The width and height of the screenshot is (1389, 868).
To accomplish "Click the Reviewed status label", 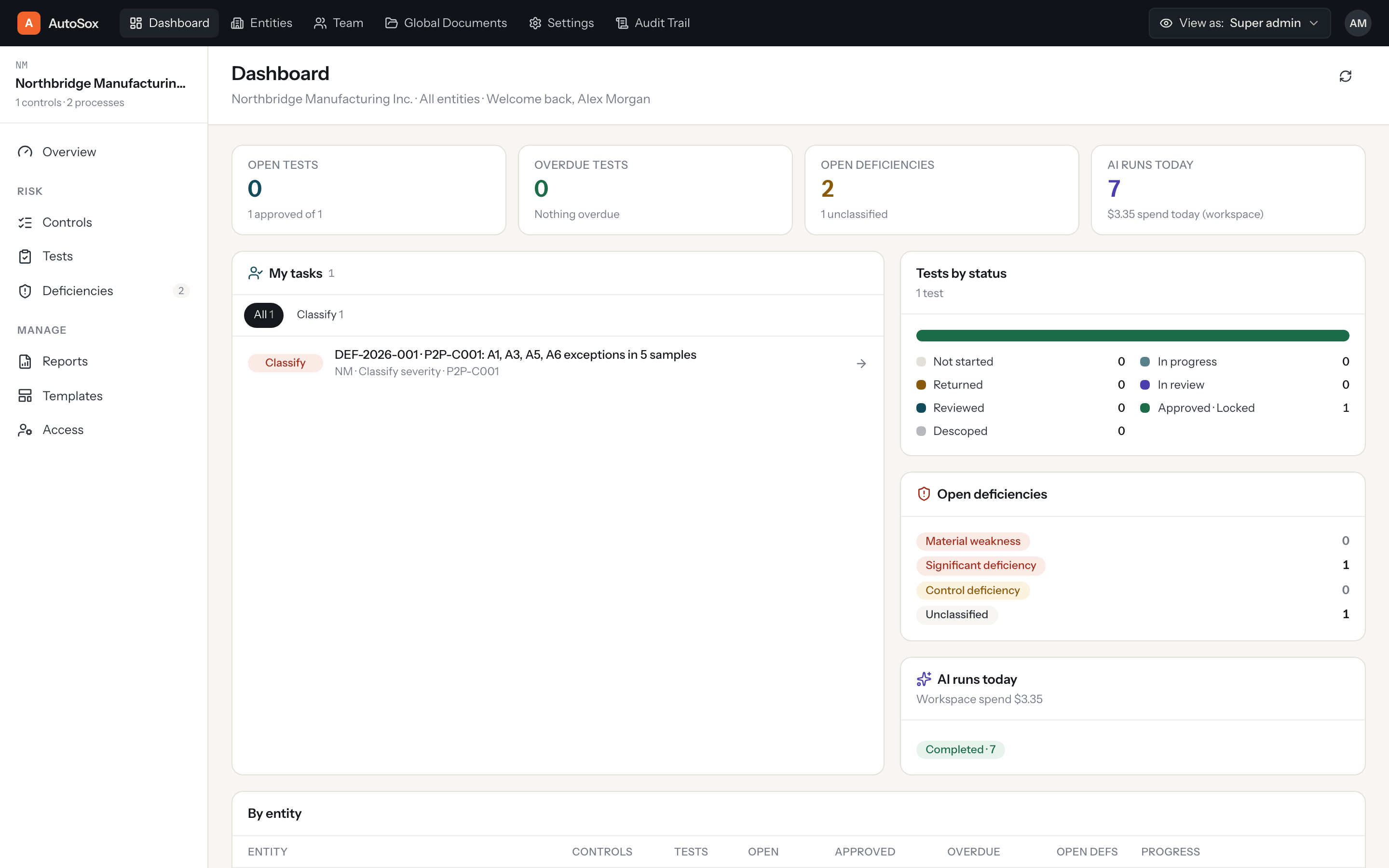I will click(x=958, y=408).
